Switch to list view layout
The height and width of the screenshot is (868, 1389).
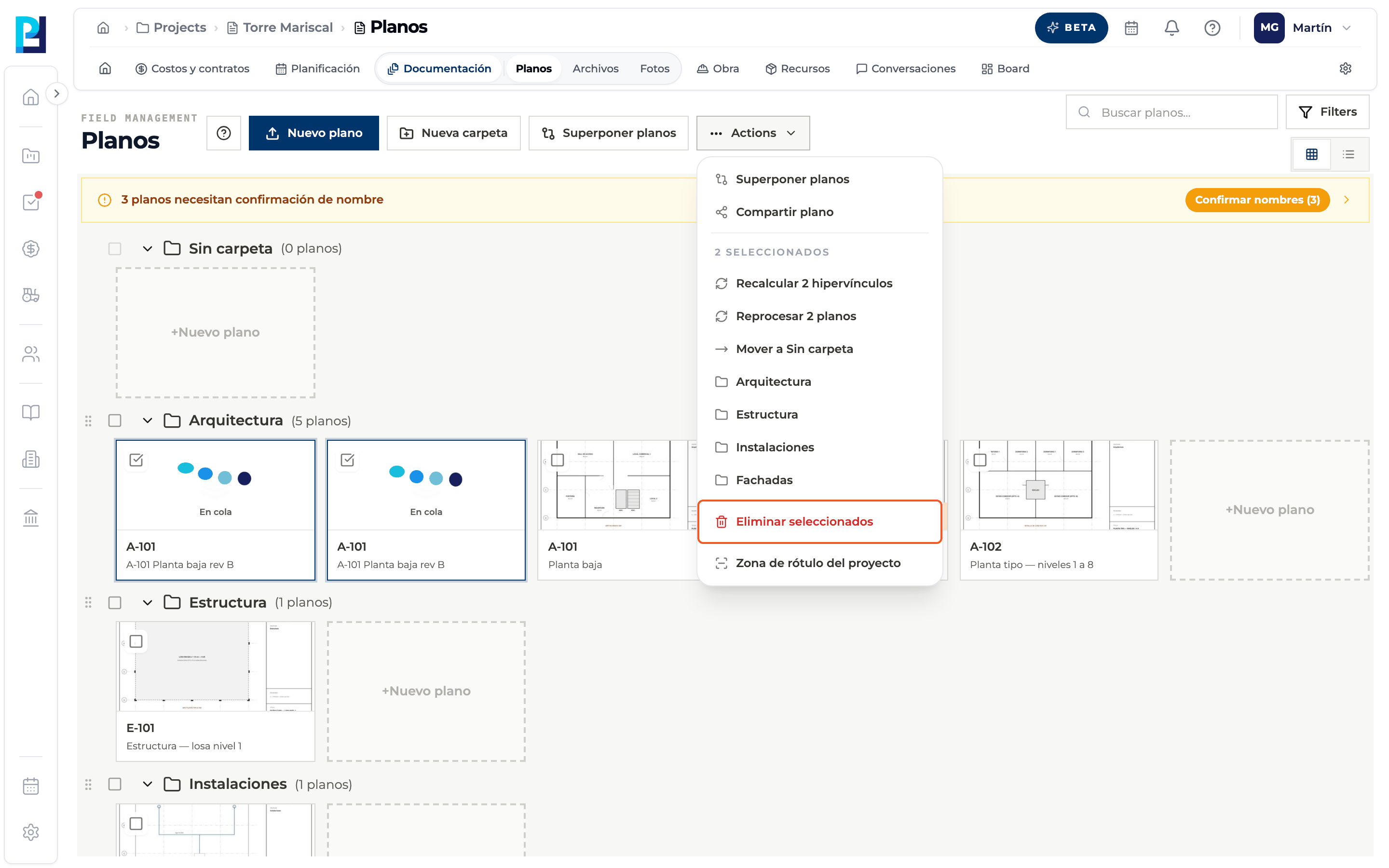[1348, 154]
